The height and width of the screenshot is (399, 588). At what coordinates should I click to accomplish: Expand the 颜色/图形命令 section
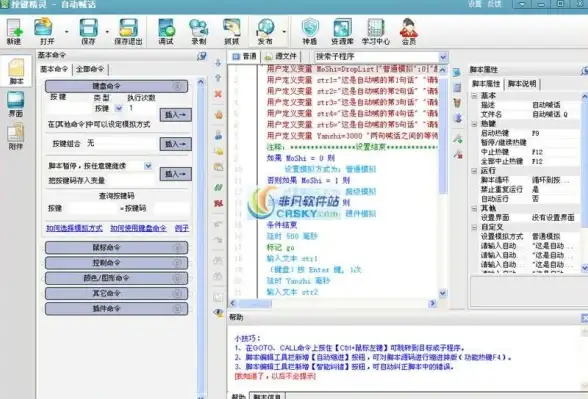(x=116, y=278)
